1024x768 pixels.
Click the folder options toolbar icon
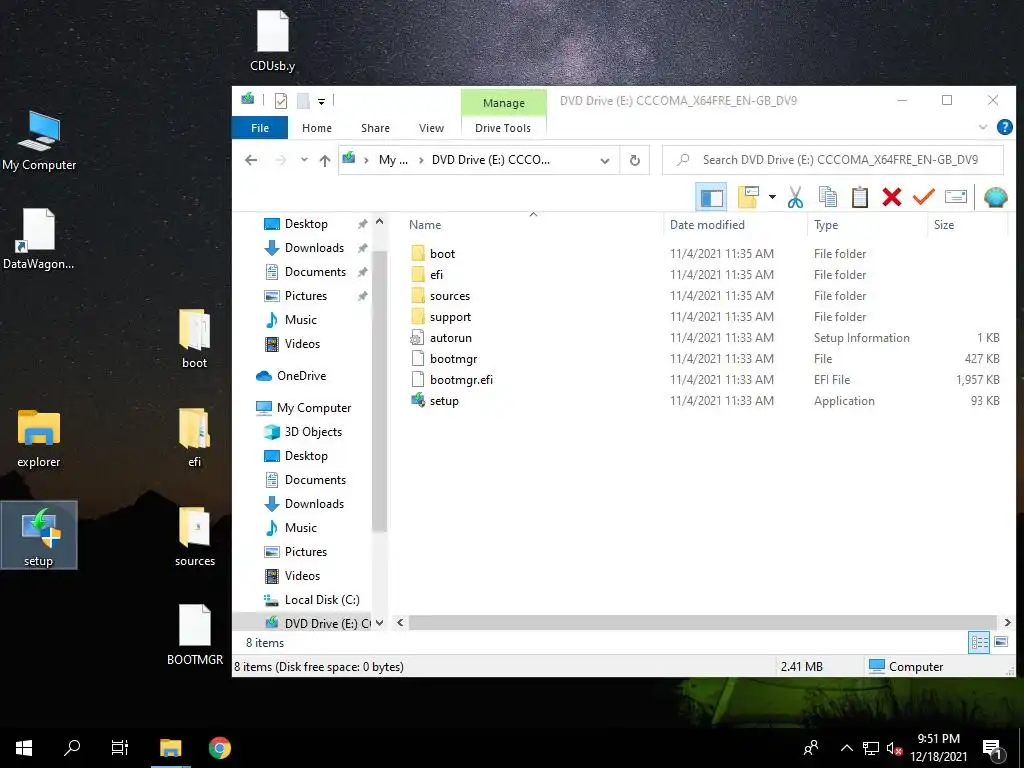pyautogui.click(x=748, y=197)
